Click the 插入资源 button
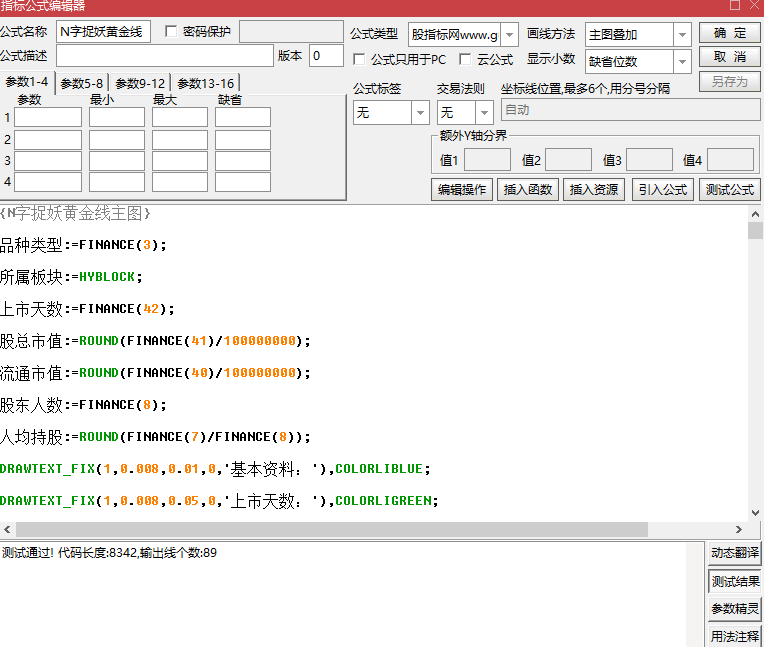 click(594, 190)
